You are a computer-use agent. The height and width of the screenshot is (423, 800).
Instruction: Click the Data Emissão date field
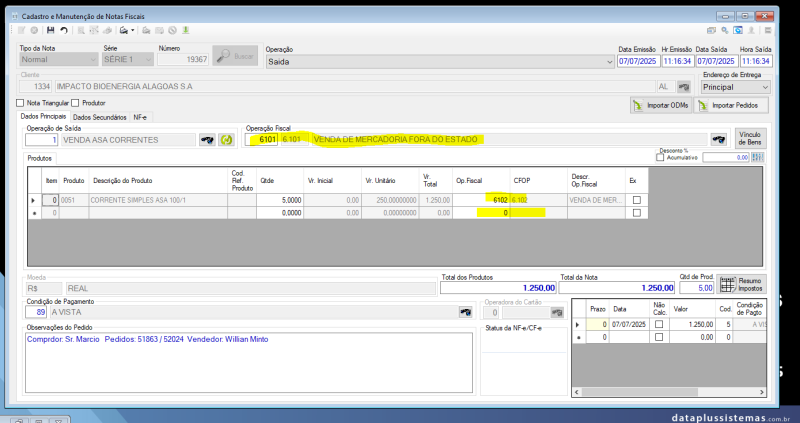[638, 61]
